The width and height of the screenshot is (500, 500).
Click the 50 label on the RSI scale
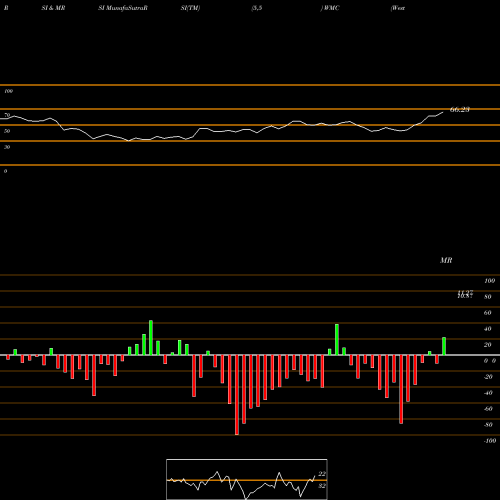tap(7, 131)
